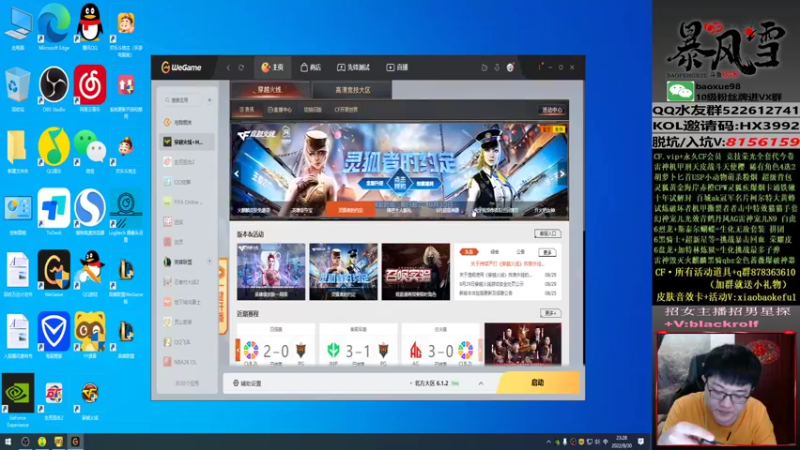Open the 3-1 match result card

[x=358, y=344]
